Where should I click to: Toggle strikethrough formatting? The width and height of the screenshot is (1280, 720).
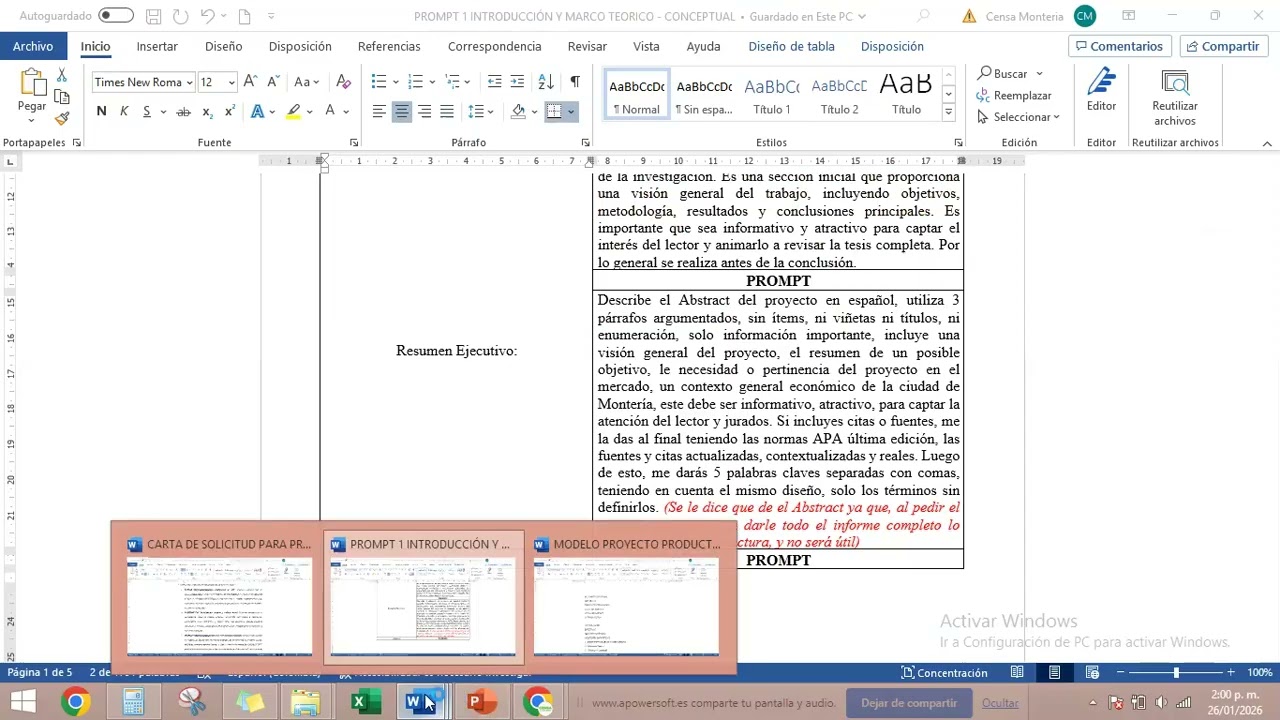pyautogui.click(x=183, y=111)
